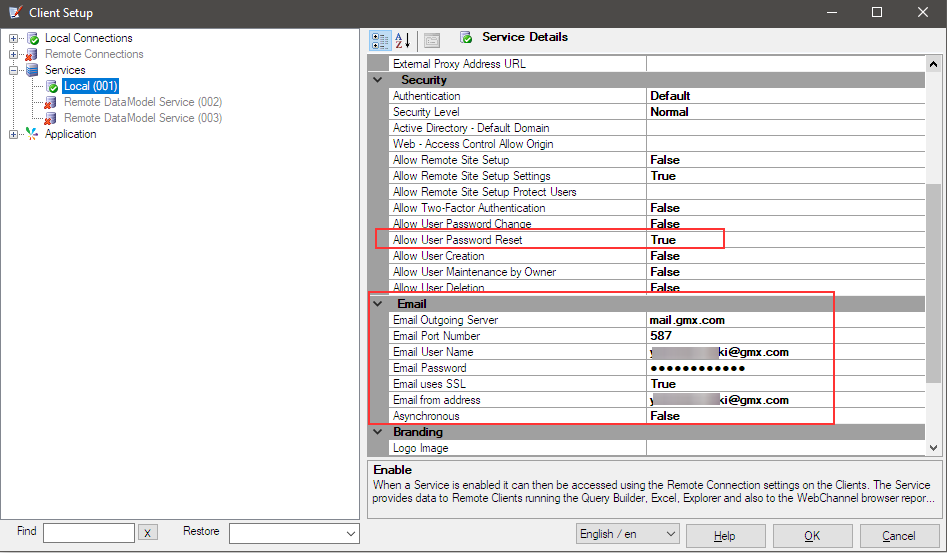Click the Help button

point(725,536)
